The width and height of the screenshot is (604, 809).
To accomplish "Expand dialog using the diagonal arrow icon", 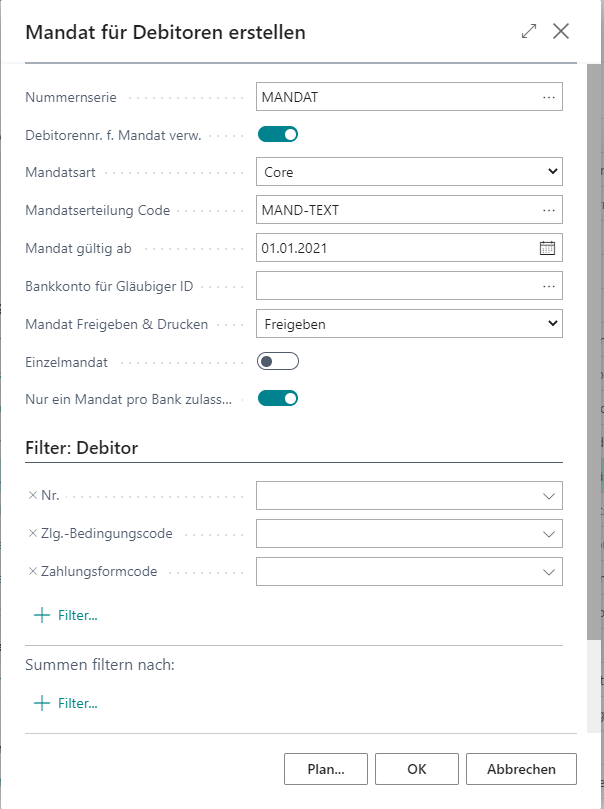I will pyautogui.click(x=528, y=31).
